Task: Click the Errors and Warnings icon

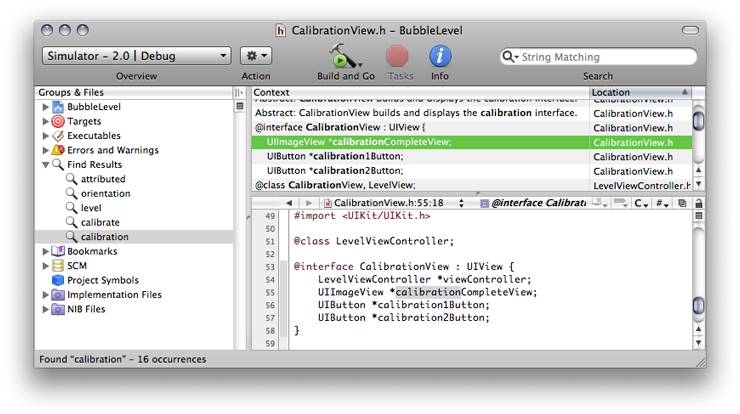Action: (58, 150)
